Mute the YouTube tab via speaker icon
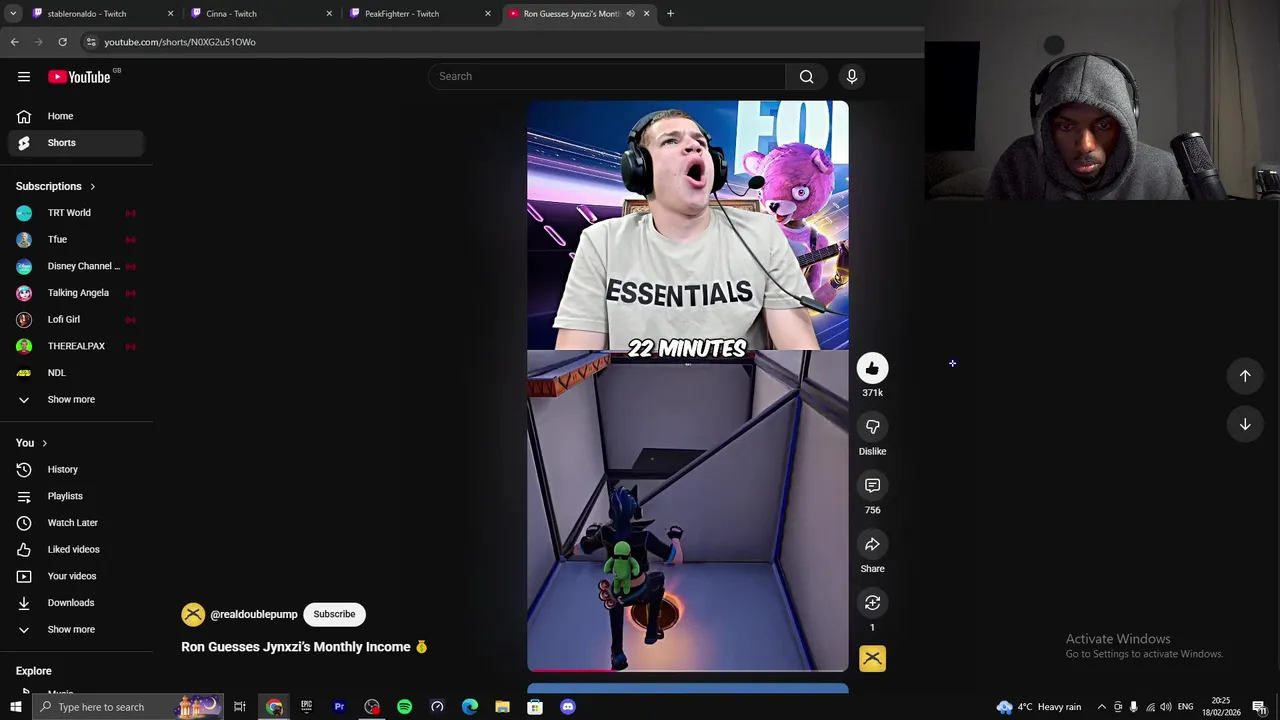This screenshot has height=720, width=1280. click(630, 14)
